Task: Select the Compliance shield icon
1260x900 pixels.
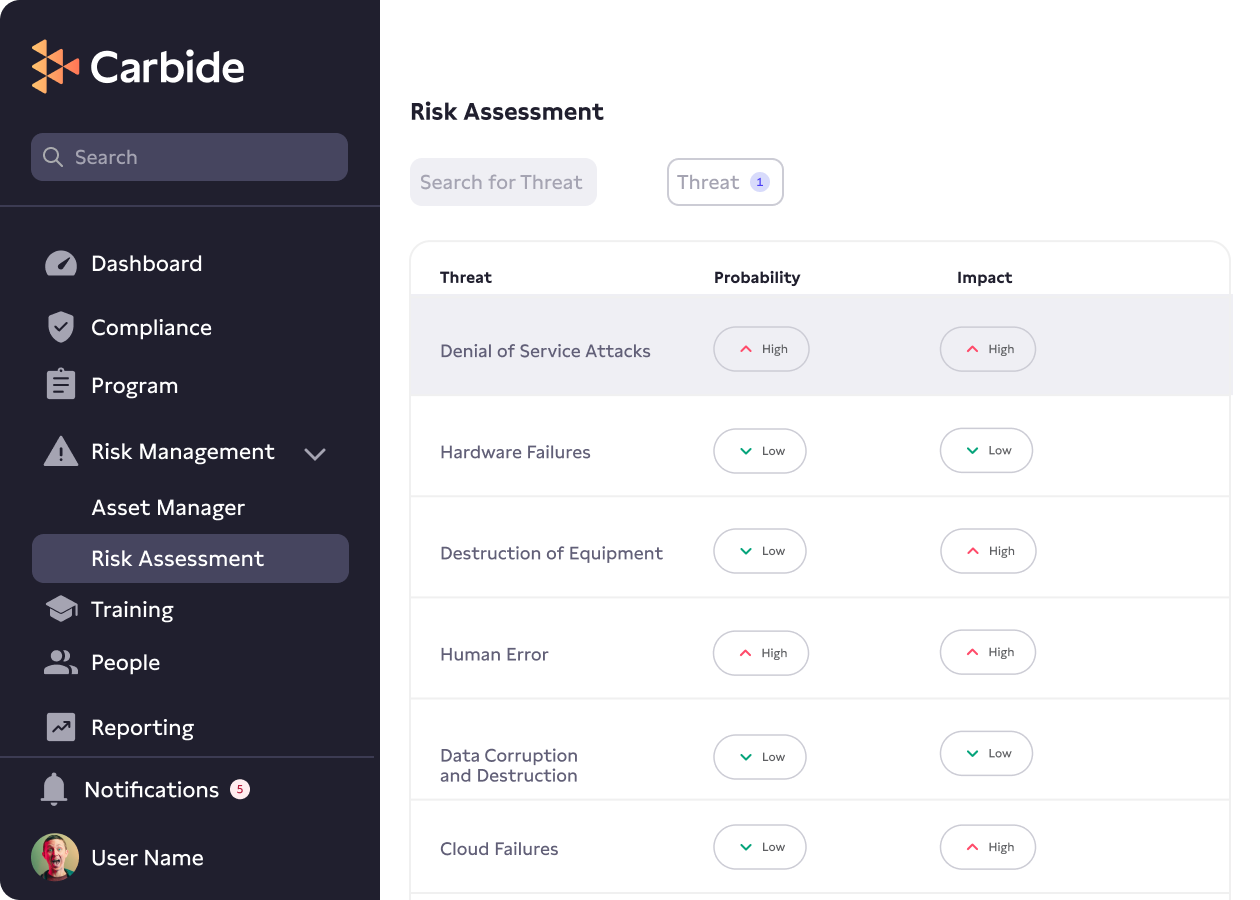Action: pyautogui.click(x=60, y=327)
